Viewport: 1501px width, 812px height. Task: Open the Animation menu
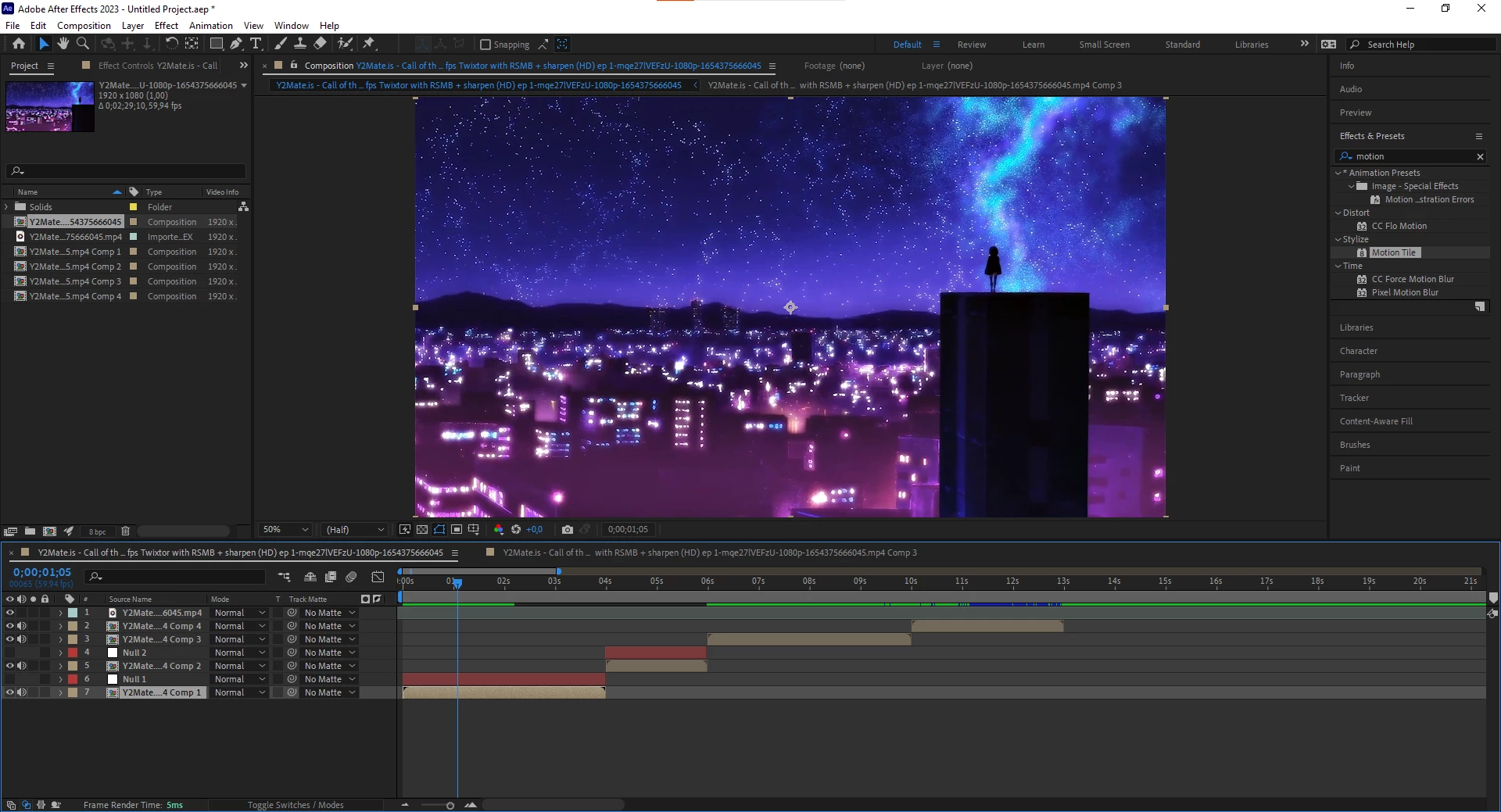click(x=211, y=25)
